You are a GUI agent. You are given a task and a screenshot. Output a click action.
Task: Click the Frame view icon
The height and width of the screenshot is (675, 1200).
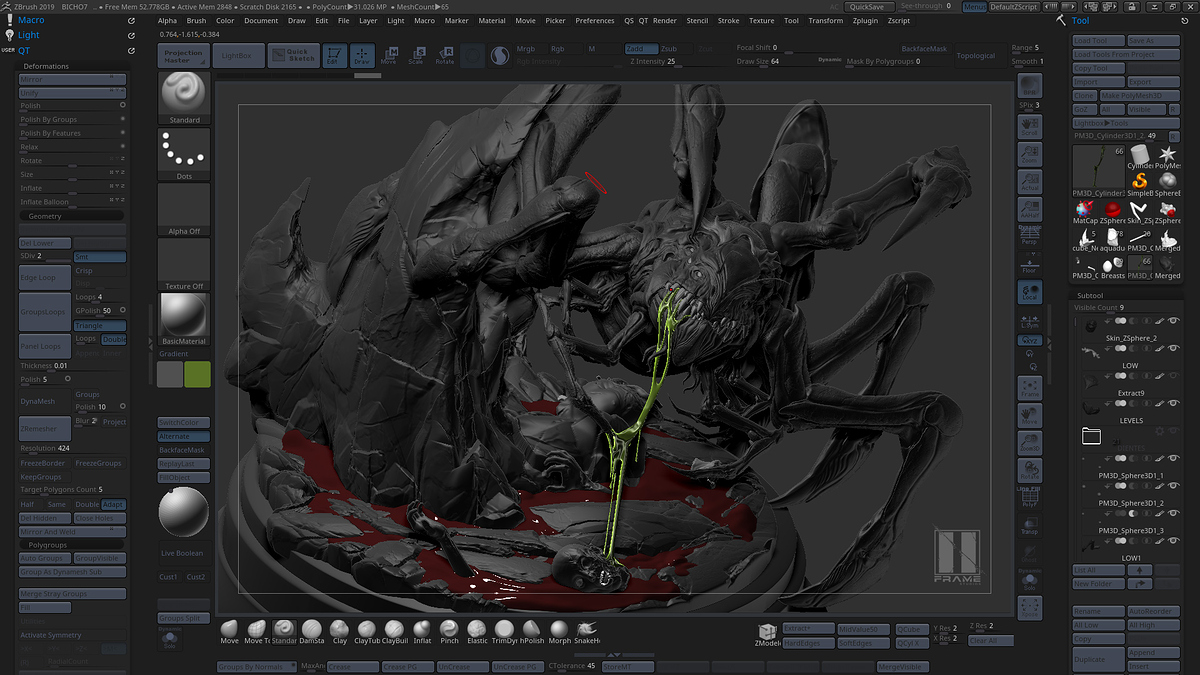tap(1029, 388)
